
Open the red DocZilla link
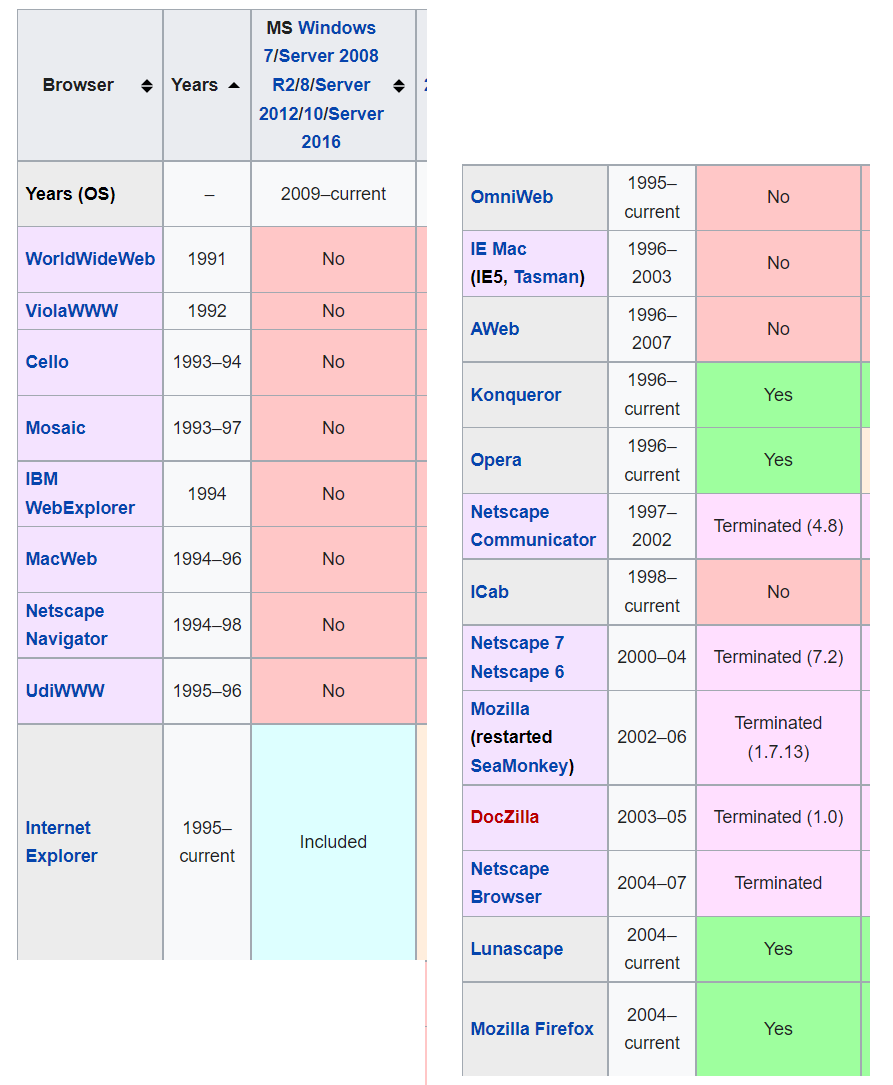coord(504,817)
